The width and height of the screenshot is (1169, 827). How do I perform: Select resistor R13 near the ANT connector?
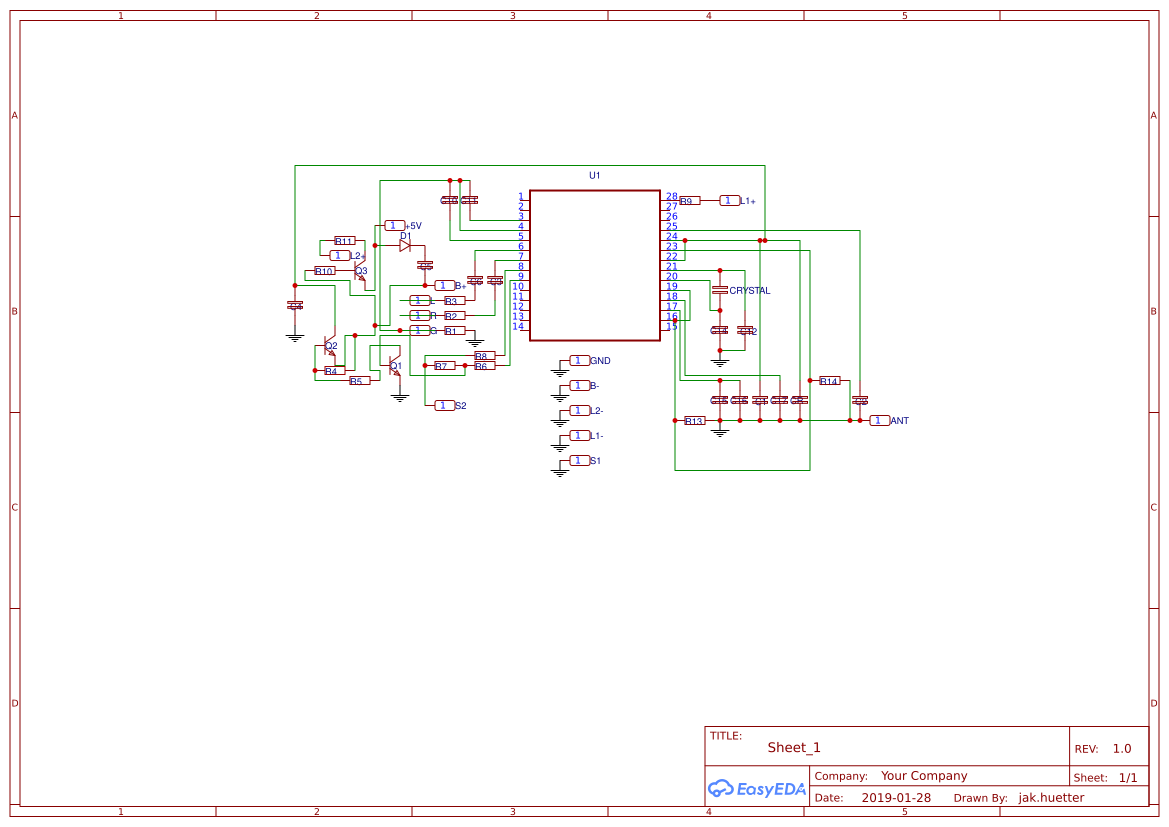[x=694, y=420]
